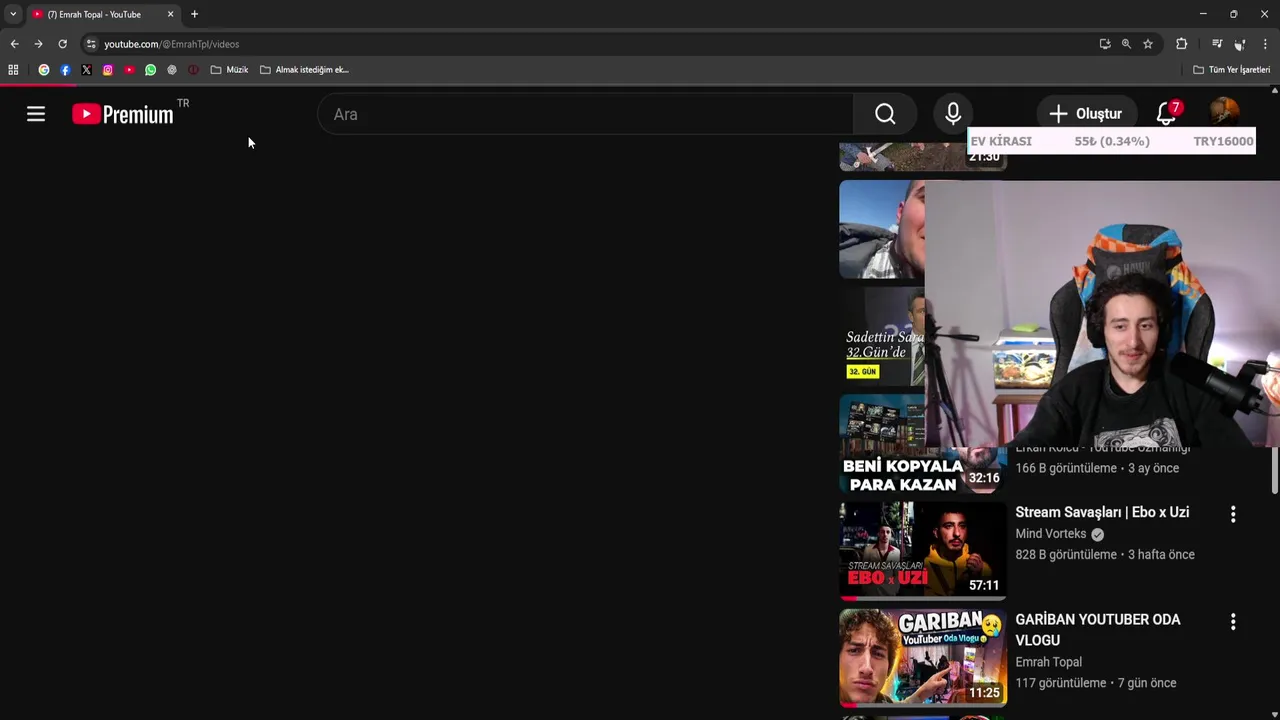Open the Google bookmark

(44, 70)
